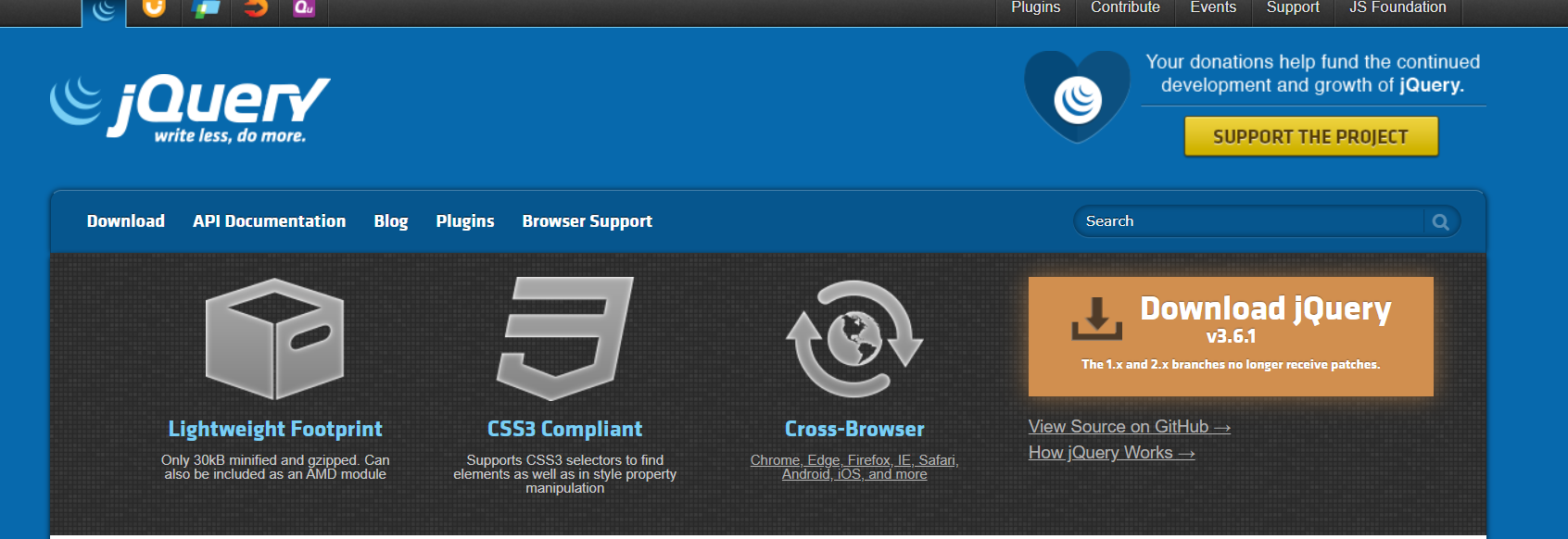Screen dimensions: 1568x539
Task: Follow the How jQuery Works link
Action: pos(1111,453)
